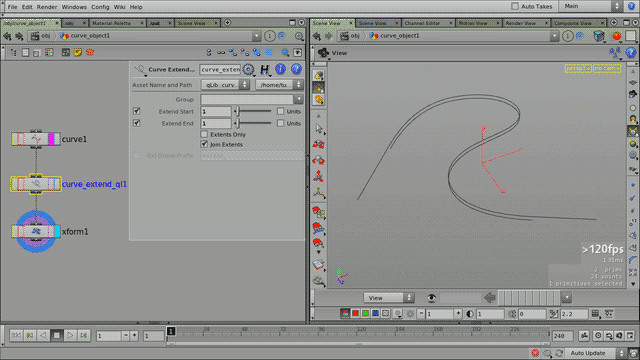Expand network path history dropdown

coord(256,36)
